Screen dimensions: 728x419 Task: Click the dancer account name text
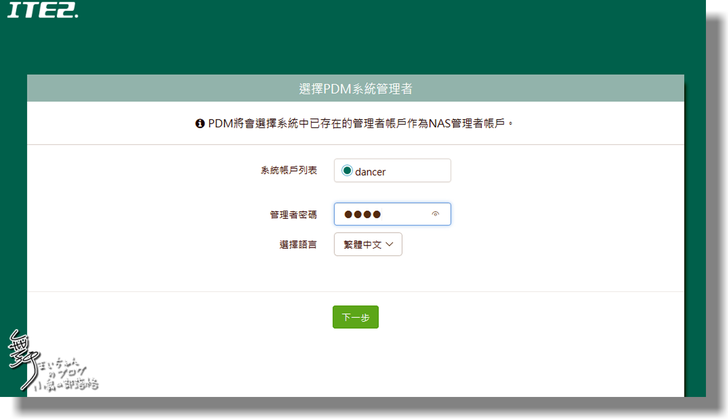pos(370,172)
